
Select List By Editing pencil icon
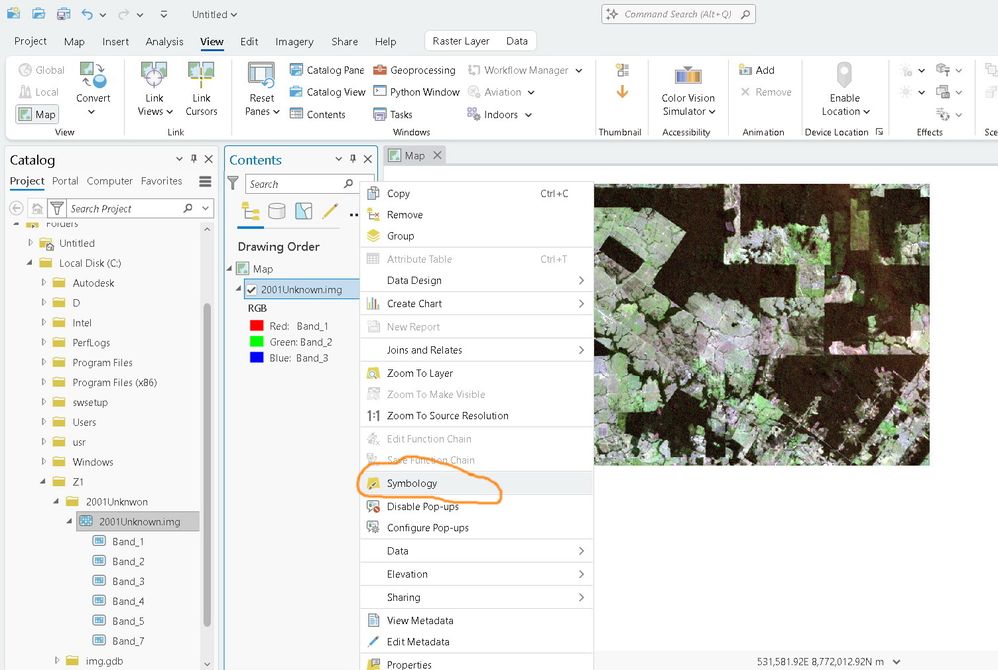coord(330,211)
